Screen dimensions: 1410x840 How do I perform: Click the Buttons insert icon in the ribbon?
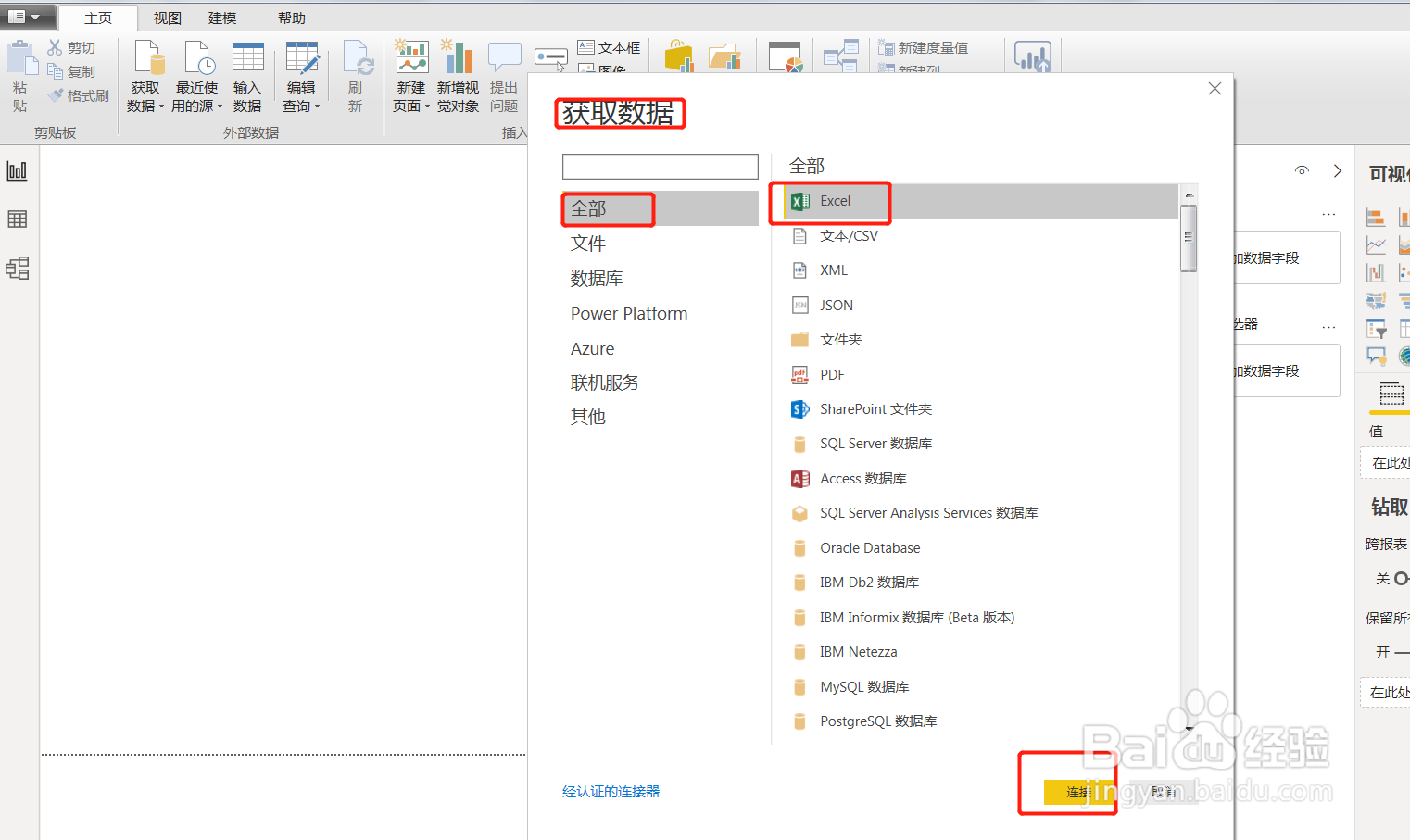551,57
